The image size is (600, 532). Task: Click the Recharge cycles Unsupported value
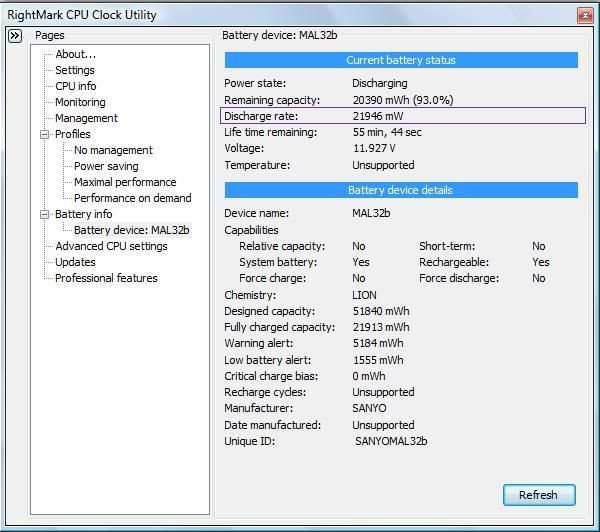click(x=383, y=392)
